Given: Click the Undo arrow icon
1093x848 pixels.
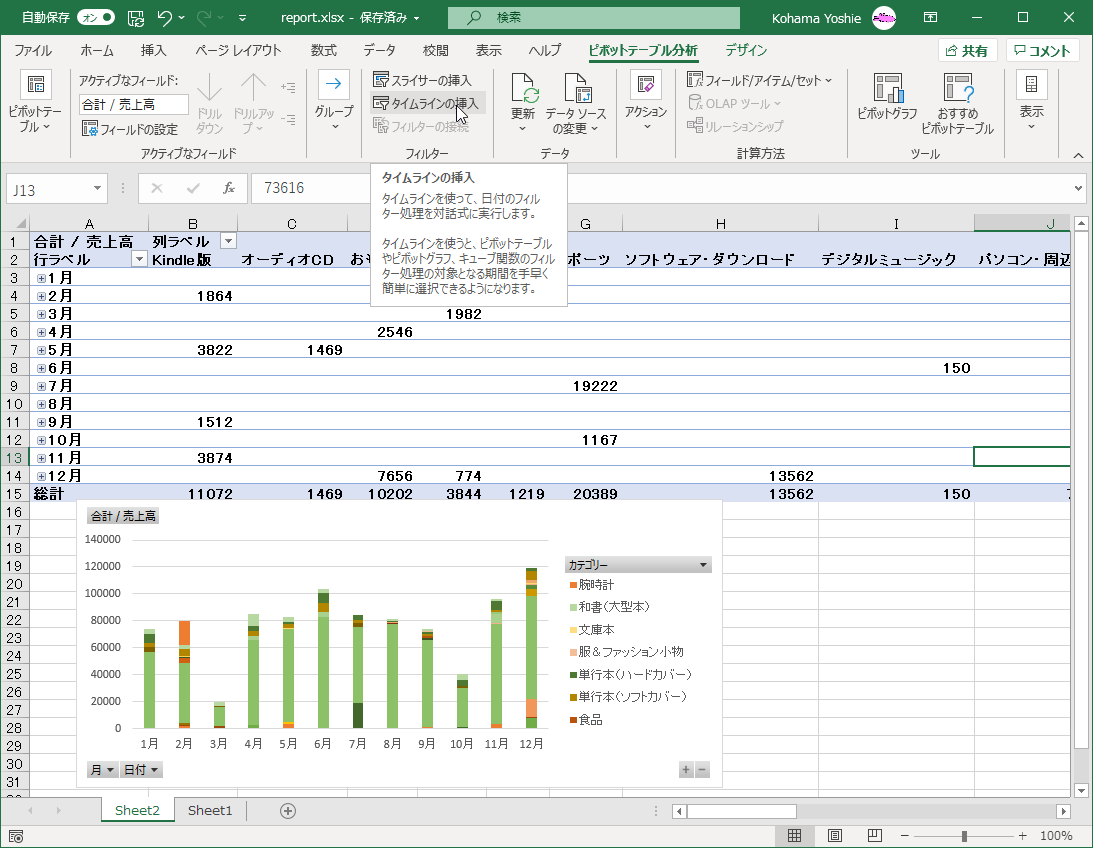Looking at the screenshot, I should click(166, 18).
